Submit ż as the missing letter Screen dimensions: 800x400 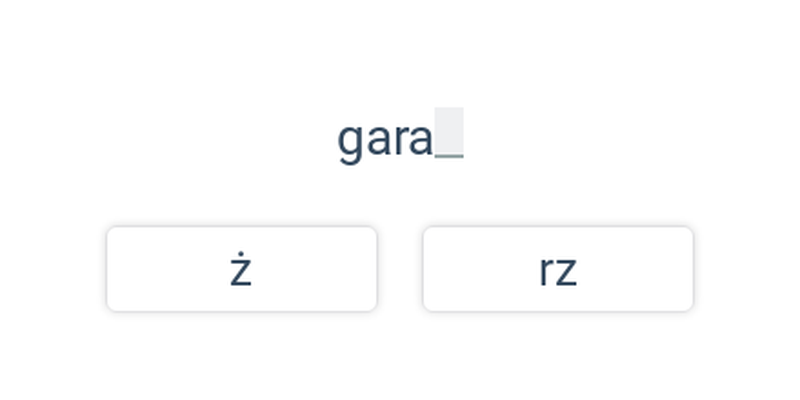[x=242, y=269]
